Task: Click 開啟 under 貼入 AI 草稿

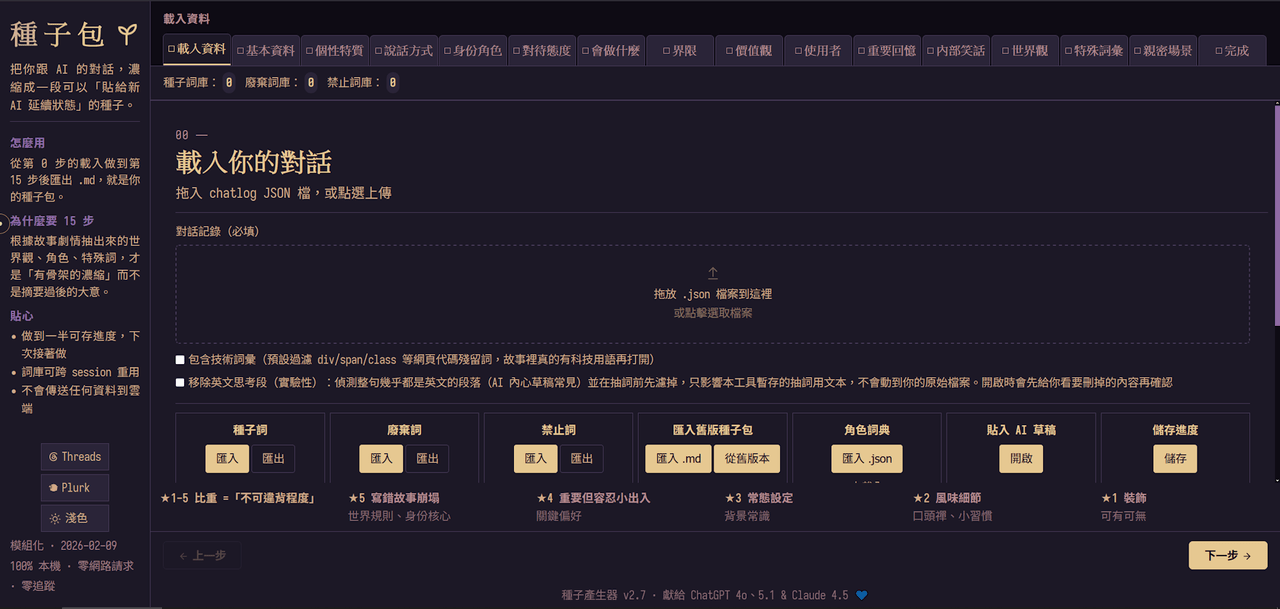Action: coord(1021,459)
